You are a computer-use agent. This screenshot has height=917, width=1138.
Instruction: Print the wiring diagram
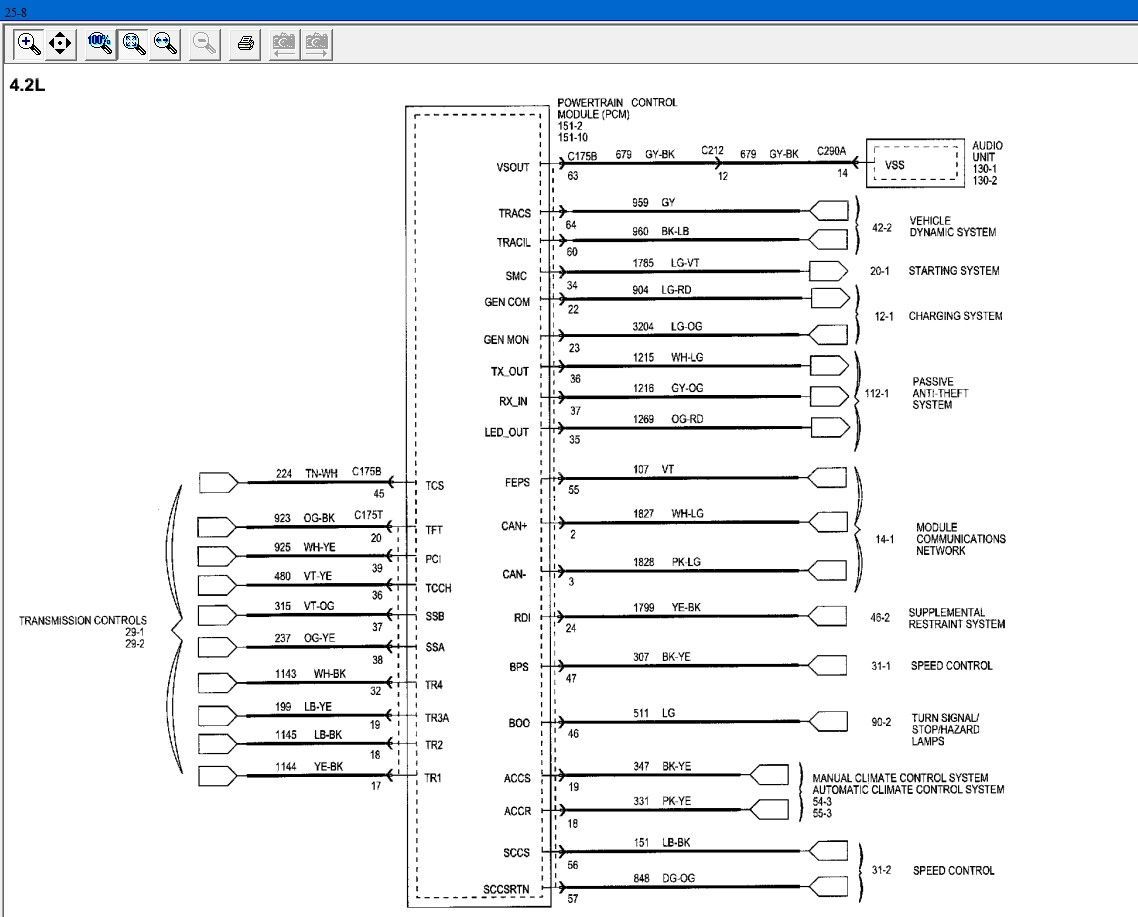click(x=245, y=44)
